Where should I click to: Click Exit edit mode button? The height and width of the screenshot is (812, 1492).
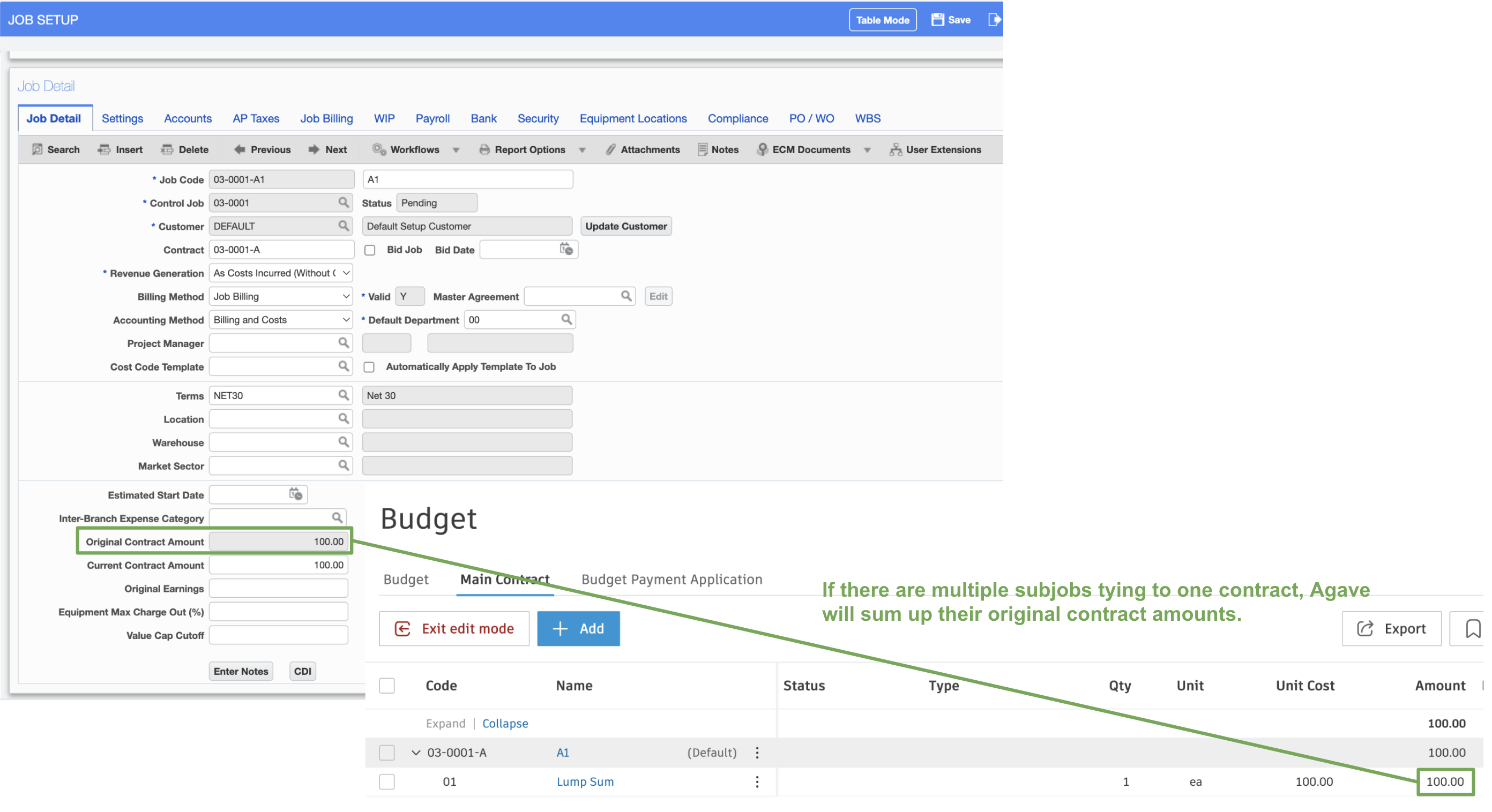click(454, 628)
